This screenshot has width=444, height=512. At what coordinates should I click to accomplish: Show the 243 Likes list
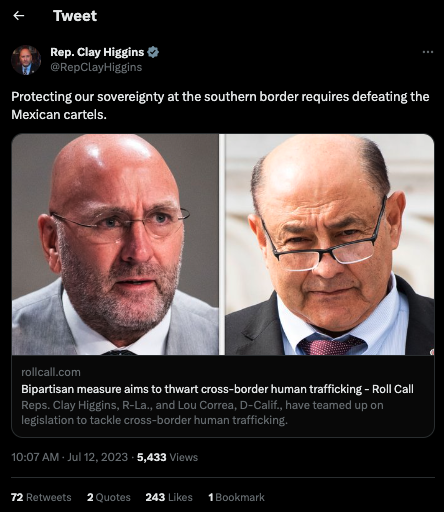tap(169, 497)
